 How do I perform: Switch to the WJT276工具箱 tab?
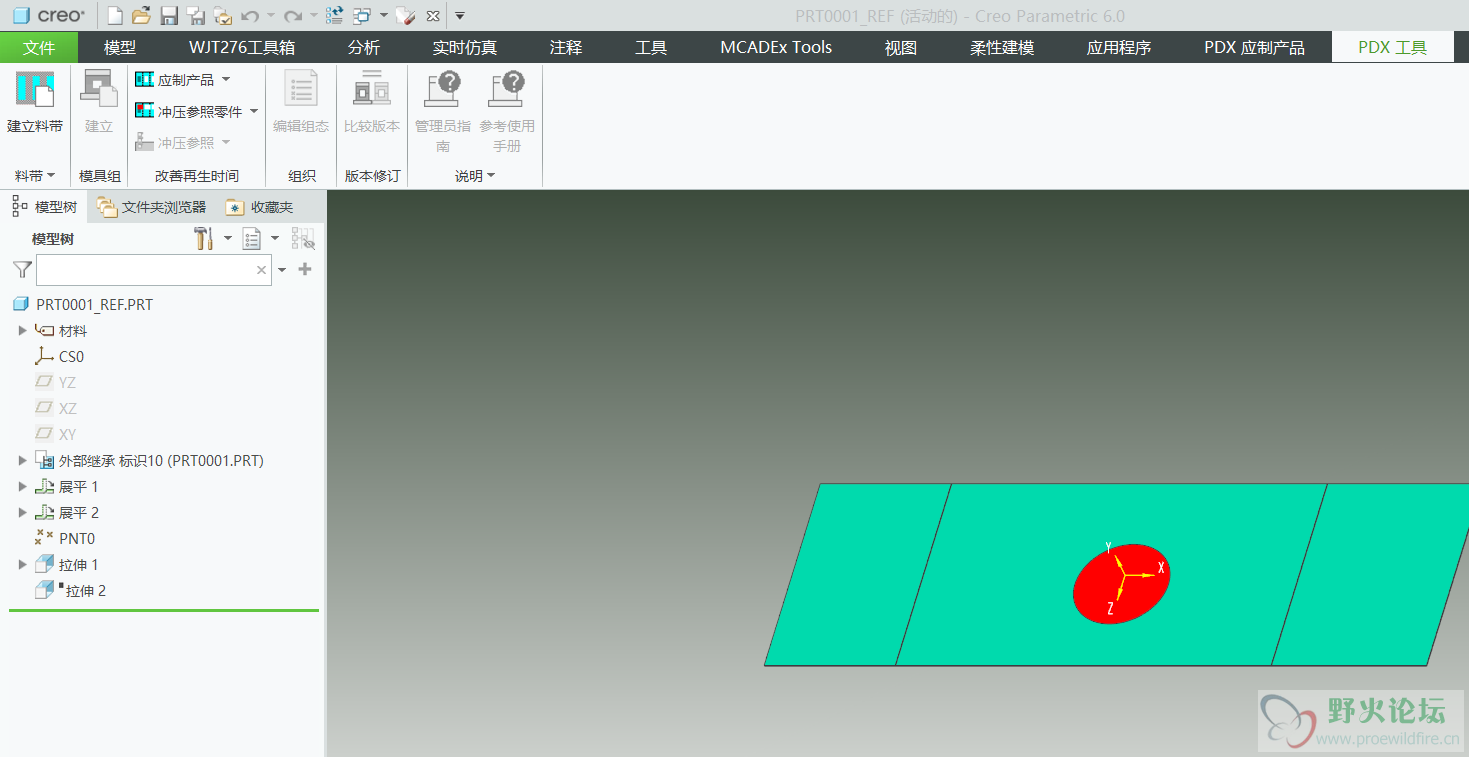(242, 47)
